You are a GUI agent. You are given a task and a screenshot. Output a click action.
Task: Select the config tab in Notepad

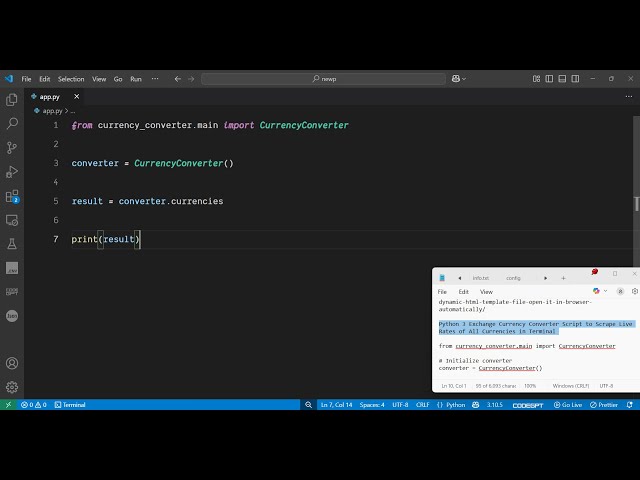coord(513,278)
